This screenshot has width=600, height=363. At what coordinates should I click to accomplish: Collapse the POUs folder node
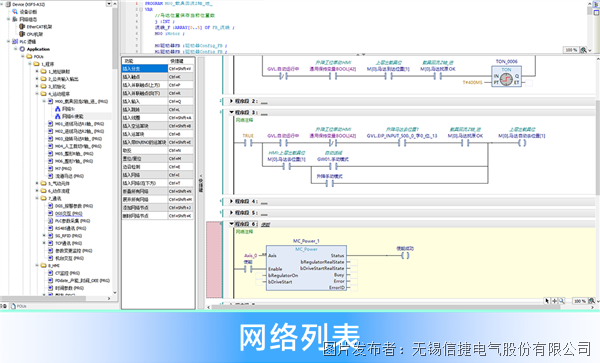23,57
